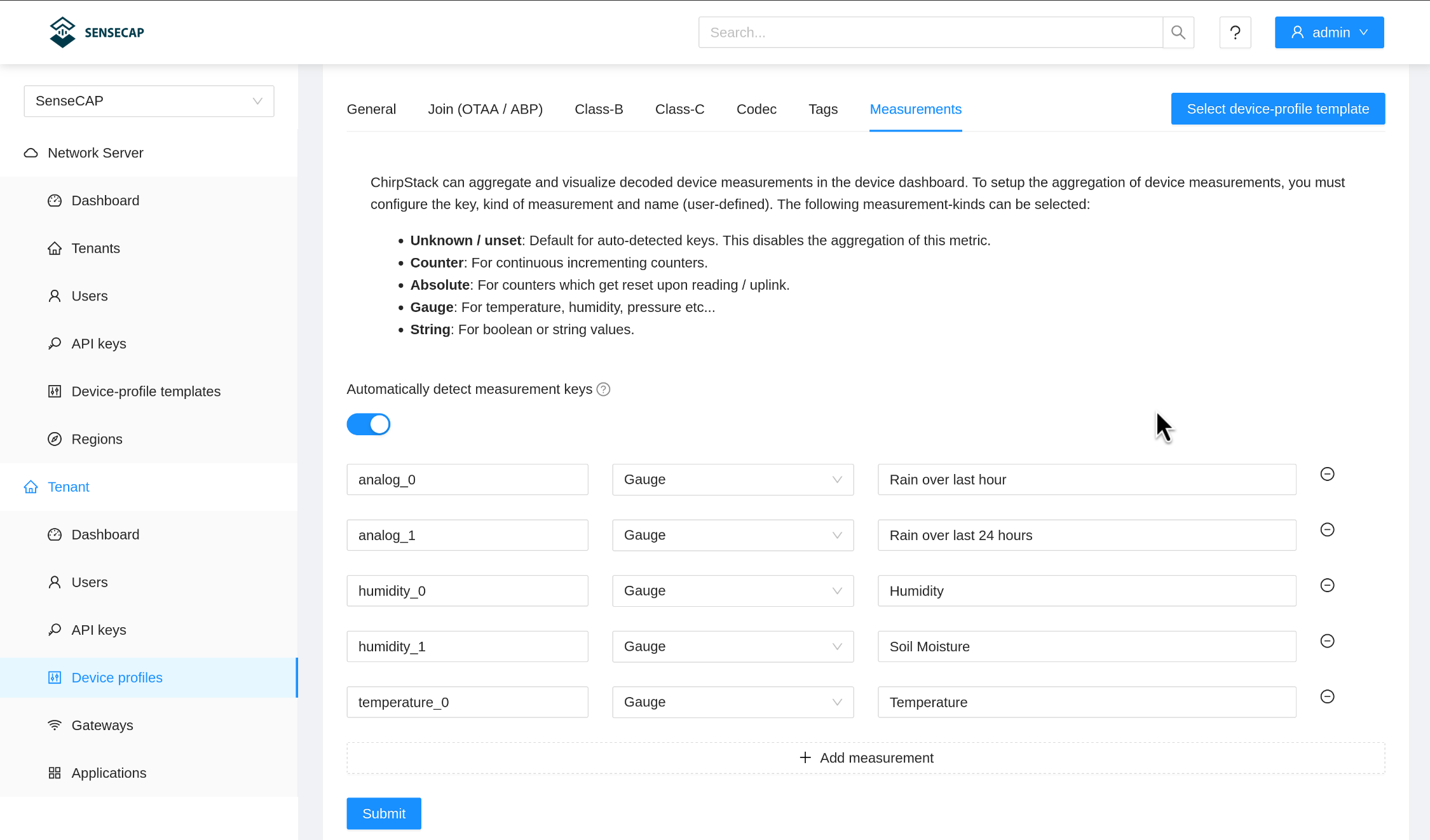
Task: Click the Device profiles sliders icon
Action: [55, 677]
